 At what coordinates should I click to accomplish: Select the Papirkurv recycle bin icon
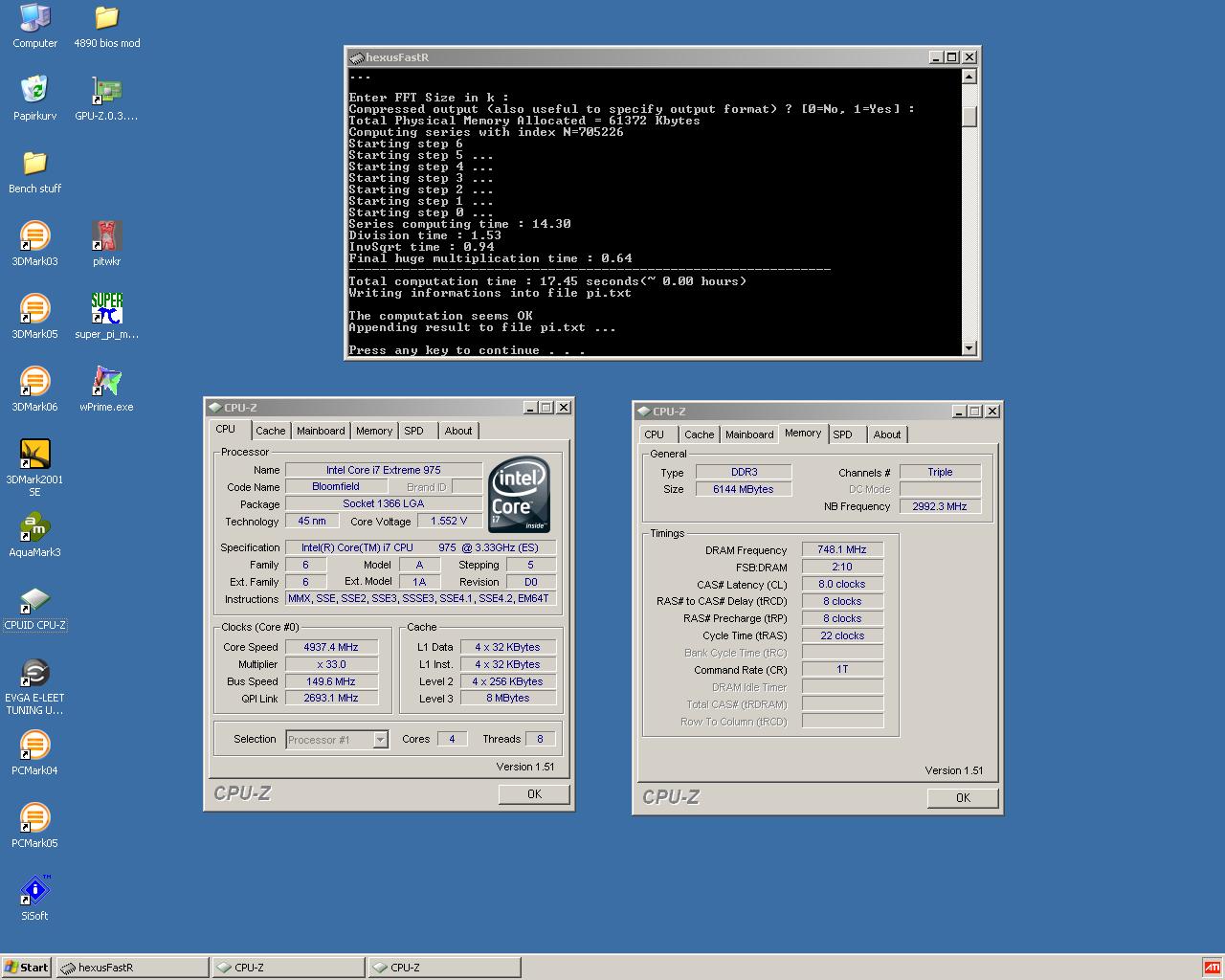34,99
